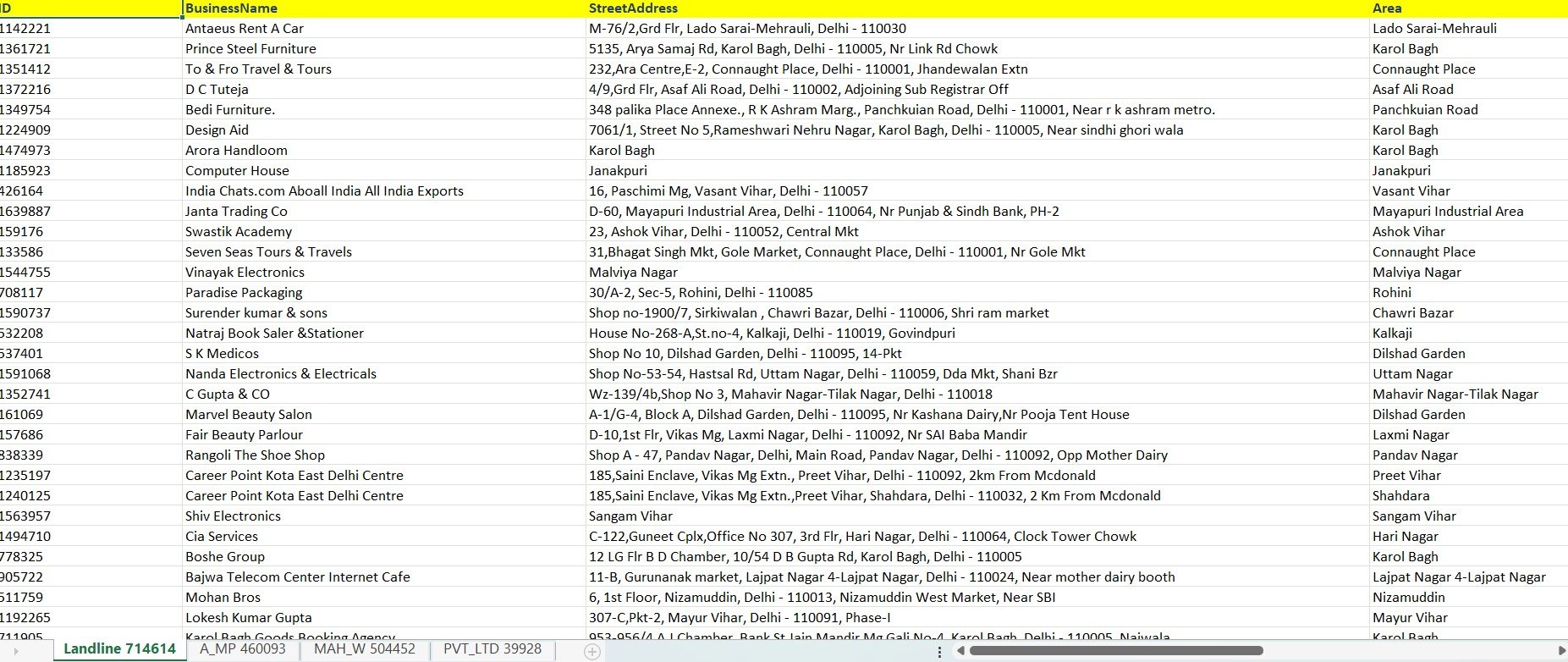Select cell Shiv Electronics
Screen dimensions: 1568x662
pos(383,516)
